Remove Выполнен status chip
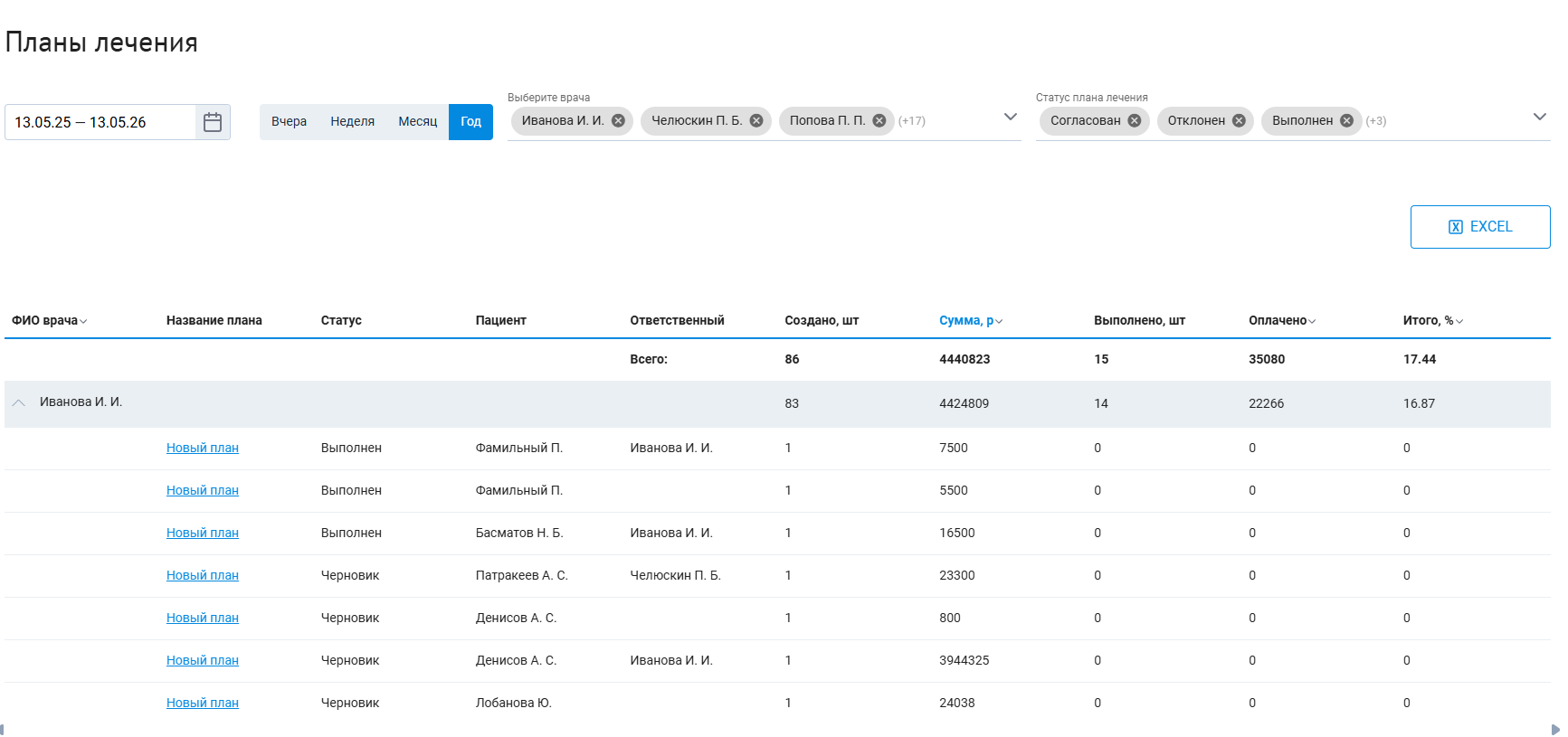 pyautogui.click(x=1346, y=120)
